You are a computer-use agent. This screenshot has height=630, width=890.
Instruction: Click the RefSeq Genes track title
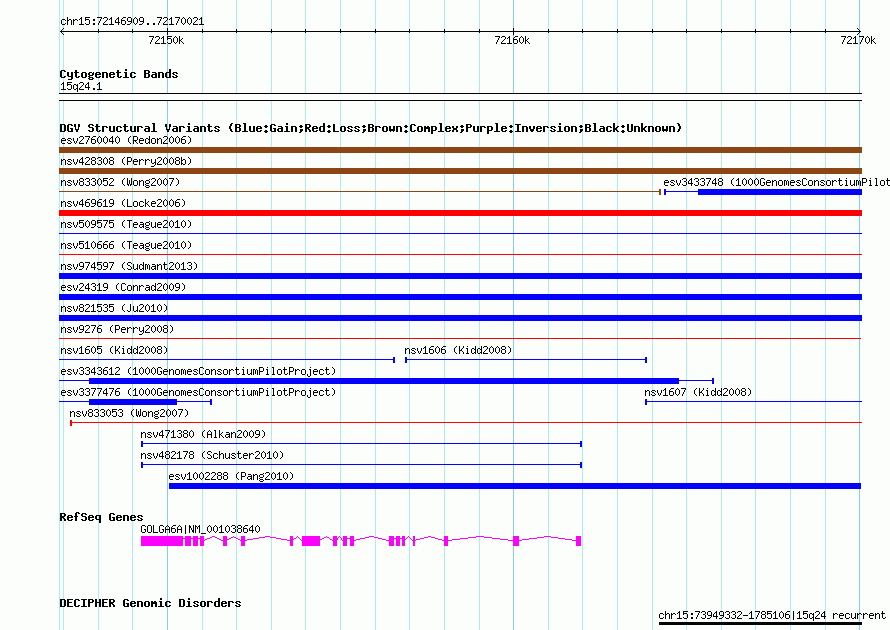click(x=102, y=517)
